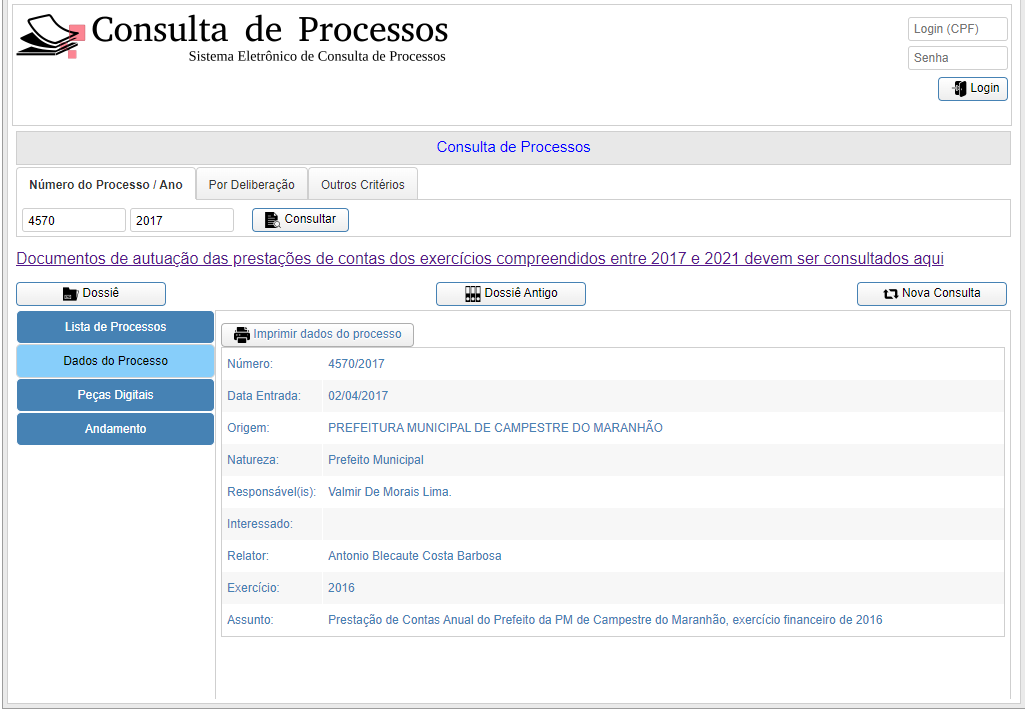1025x711 pixels.
Task: Click the Assunto Prestação de Contas Anual text
Action: point(605,620)
